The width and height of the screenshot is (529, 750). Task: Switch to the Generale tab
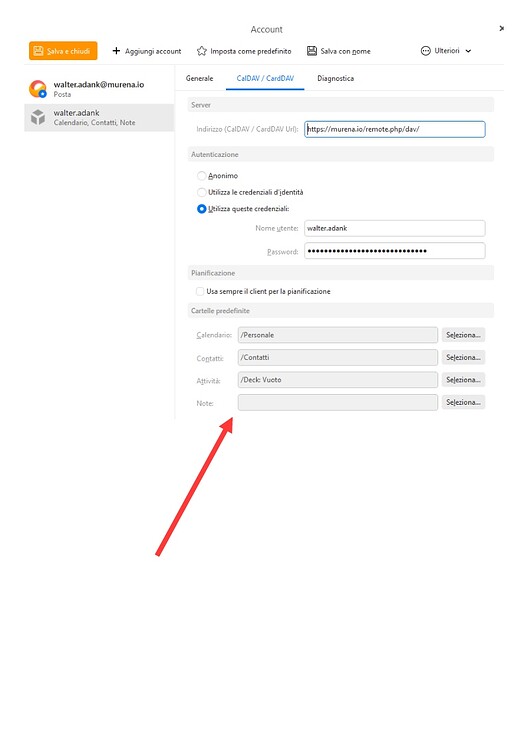click(199, 78)
